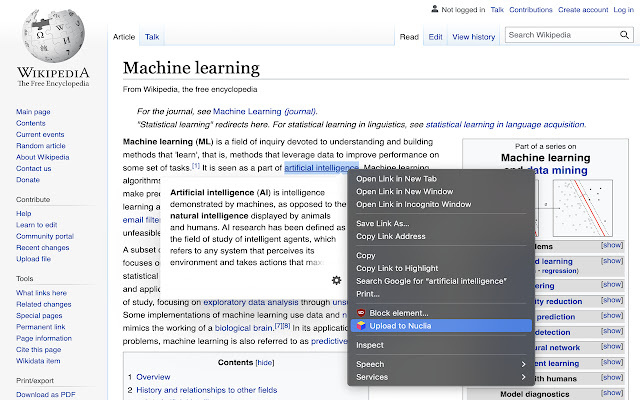
Task: Go to Main page in sidebar
Action: coord(33,112)
